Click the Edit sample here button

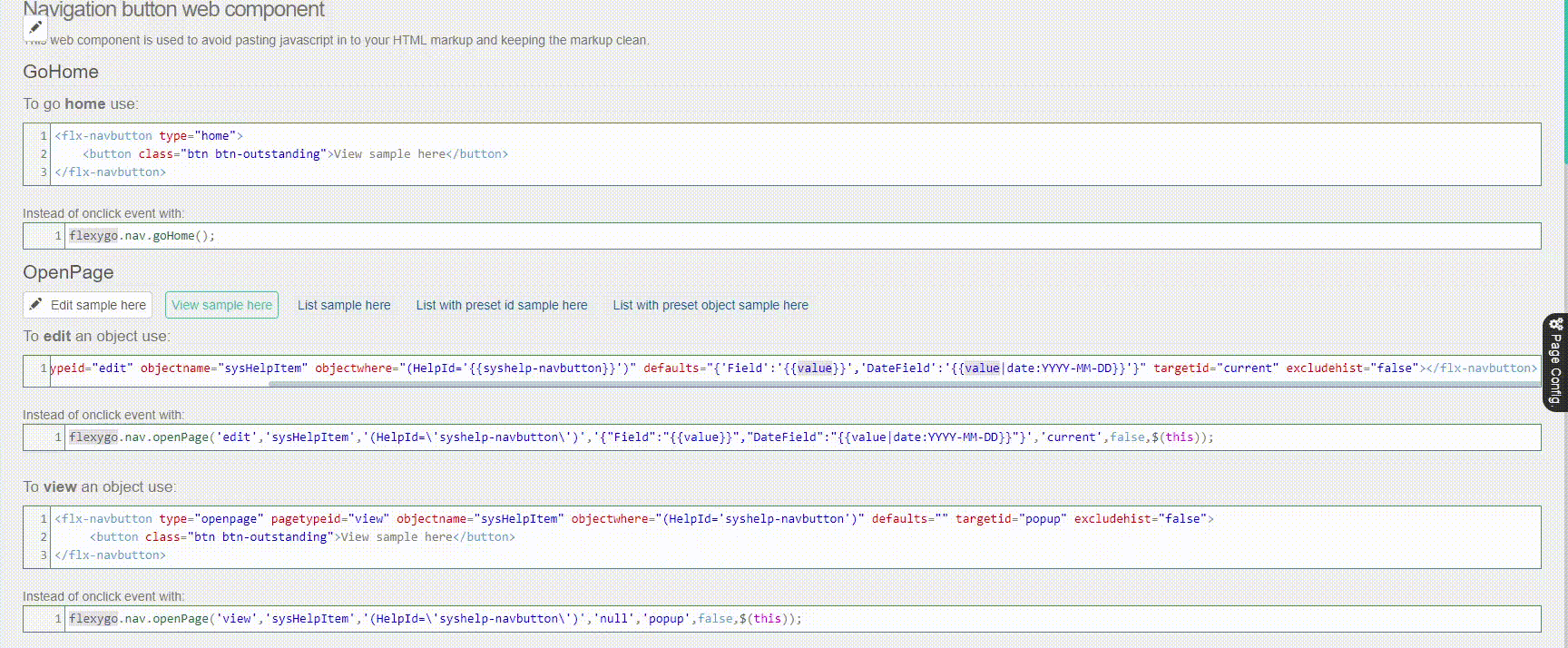pyautogui.click(x=88, y=305)
